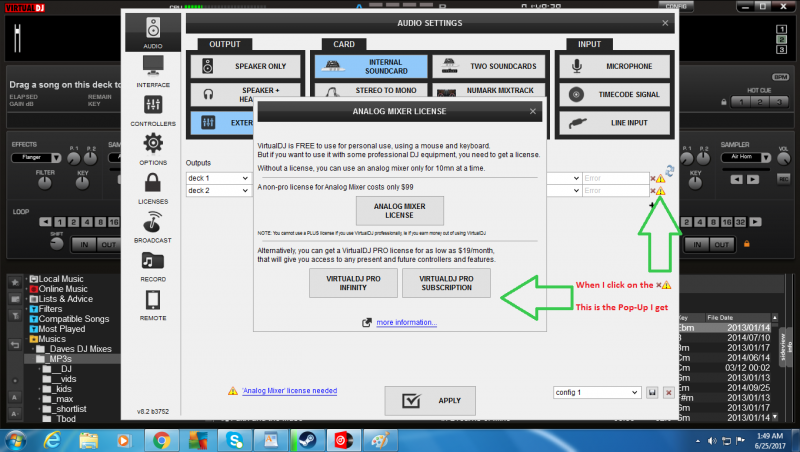Open the config 1 dropdown
This screenshot has width=800, height=452.
[x=597, y=392]
